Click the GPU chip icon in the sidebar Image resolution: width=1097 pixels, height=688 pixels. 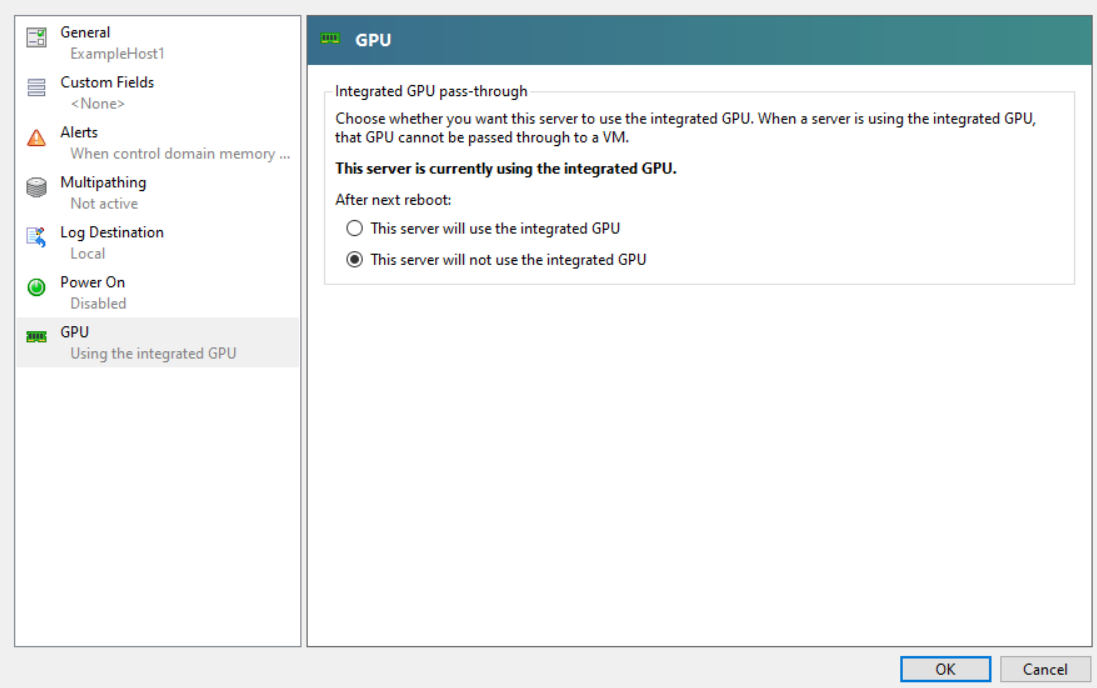[35, 336]
